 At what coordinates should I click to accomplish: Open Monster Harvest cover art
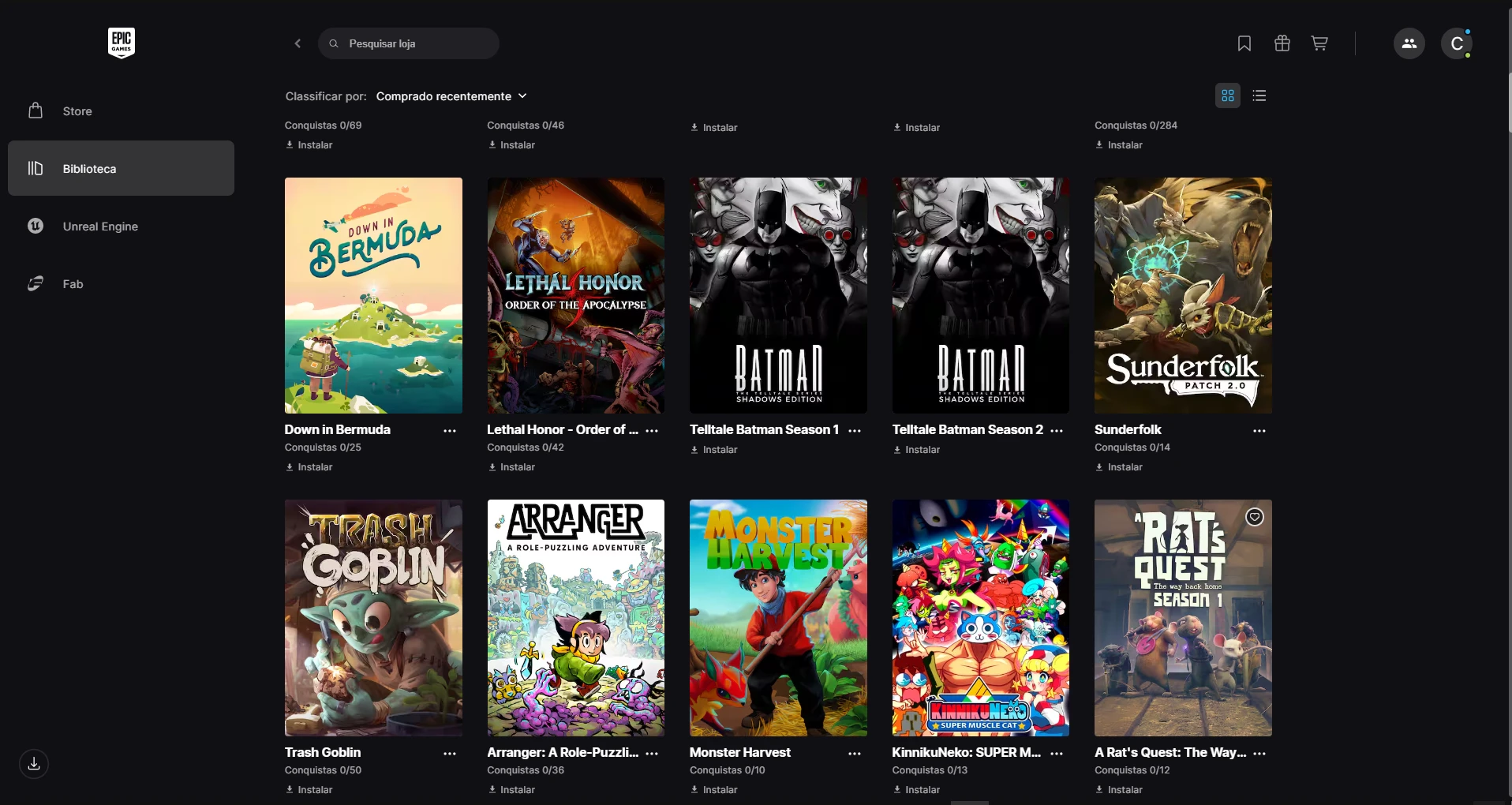(778, 618)
